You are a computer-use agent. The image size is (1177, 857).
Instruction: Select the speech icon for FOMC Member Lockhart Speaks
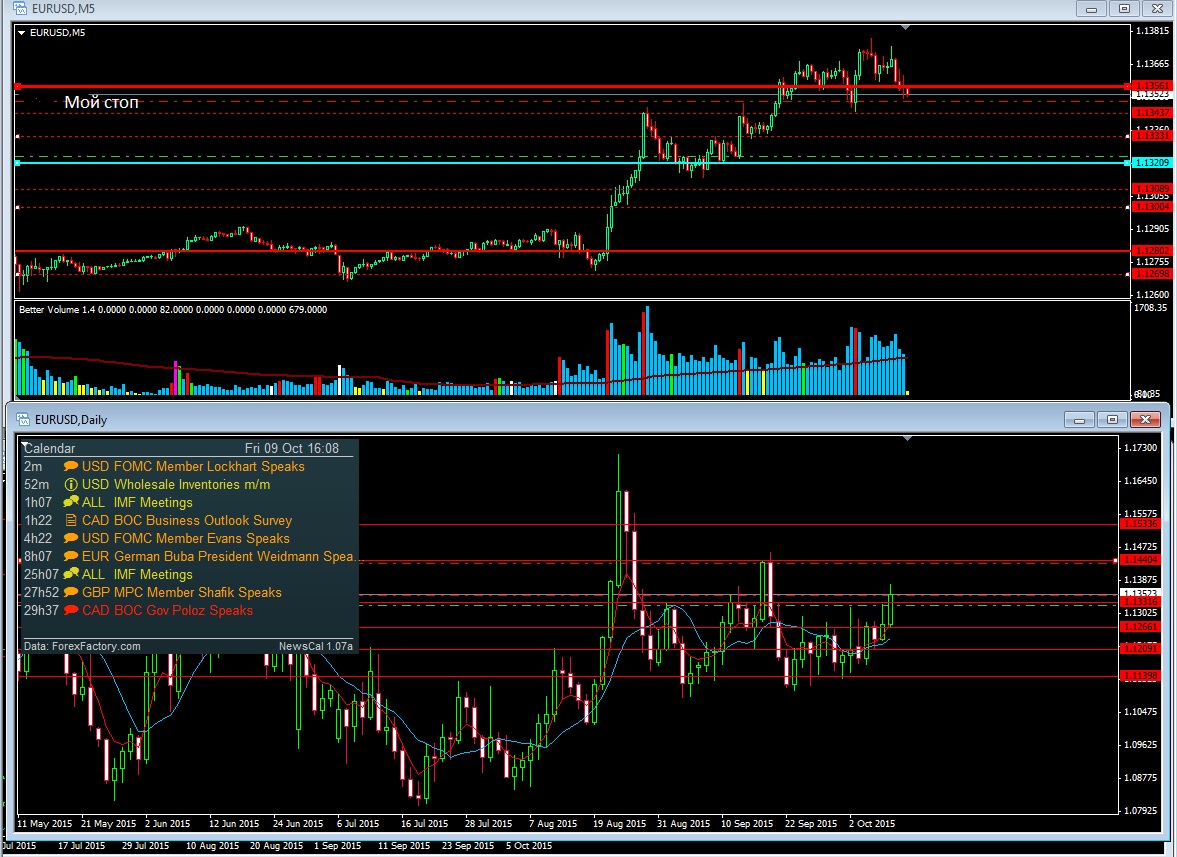coord(71,467)
